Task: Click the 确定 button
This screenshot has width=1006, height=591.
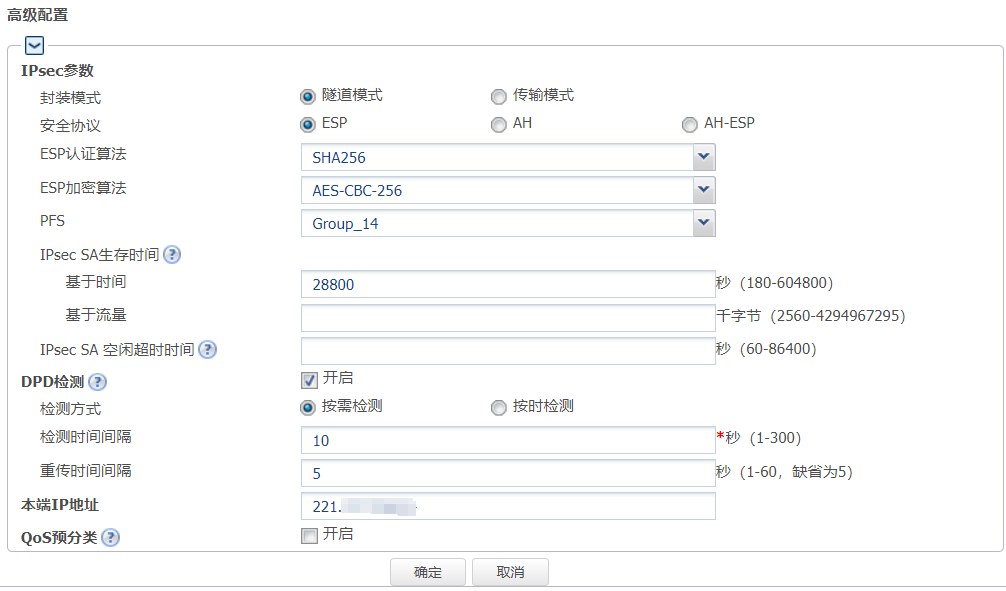Action: (x=428, y=572)
